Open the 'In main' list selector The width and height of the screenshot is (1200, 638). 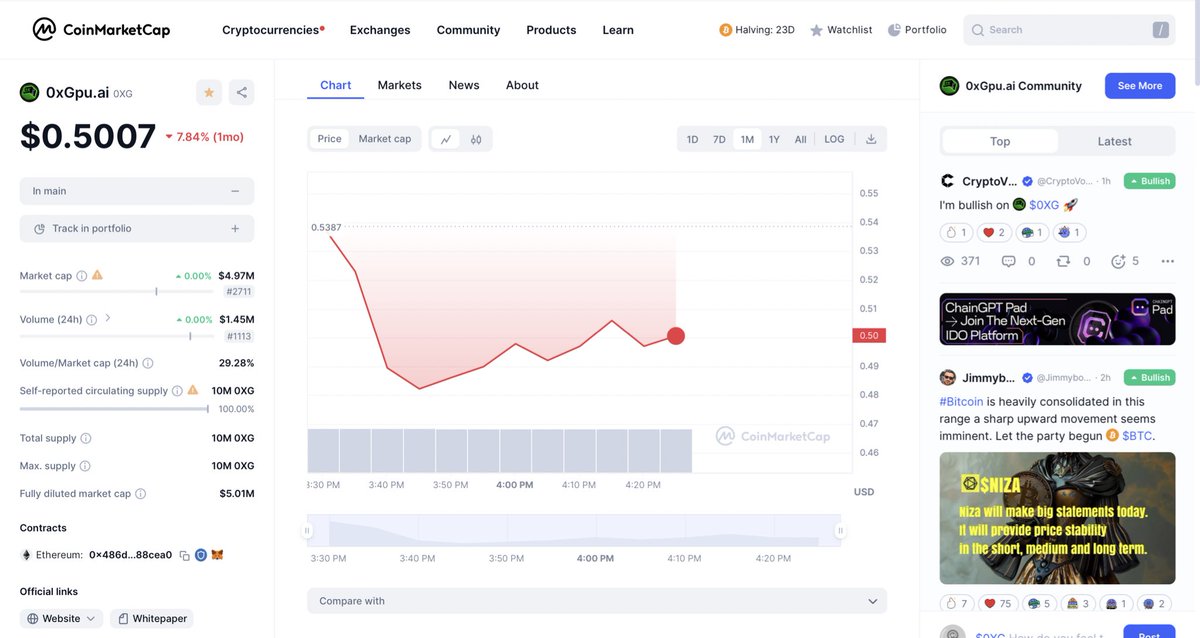point(136,190)
